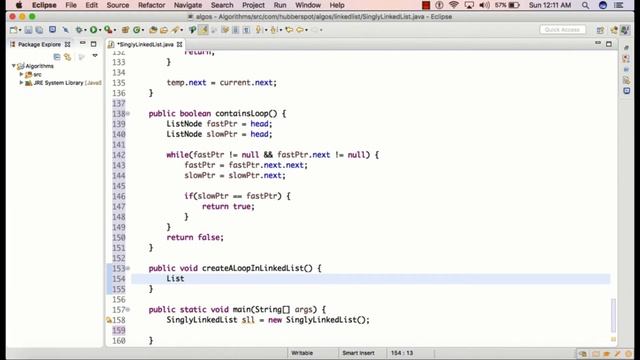Jump to Last Edit Location icon
The width and height of the screenshot is (640, 360).
click(x=289, y=30)
